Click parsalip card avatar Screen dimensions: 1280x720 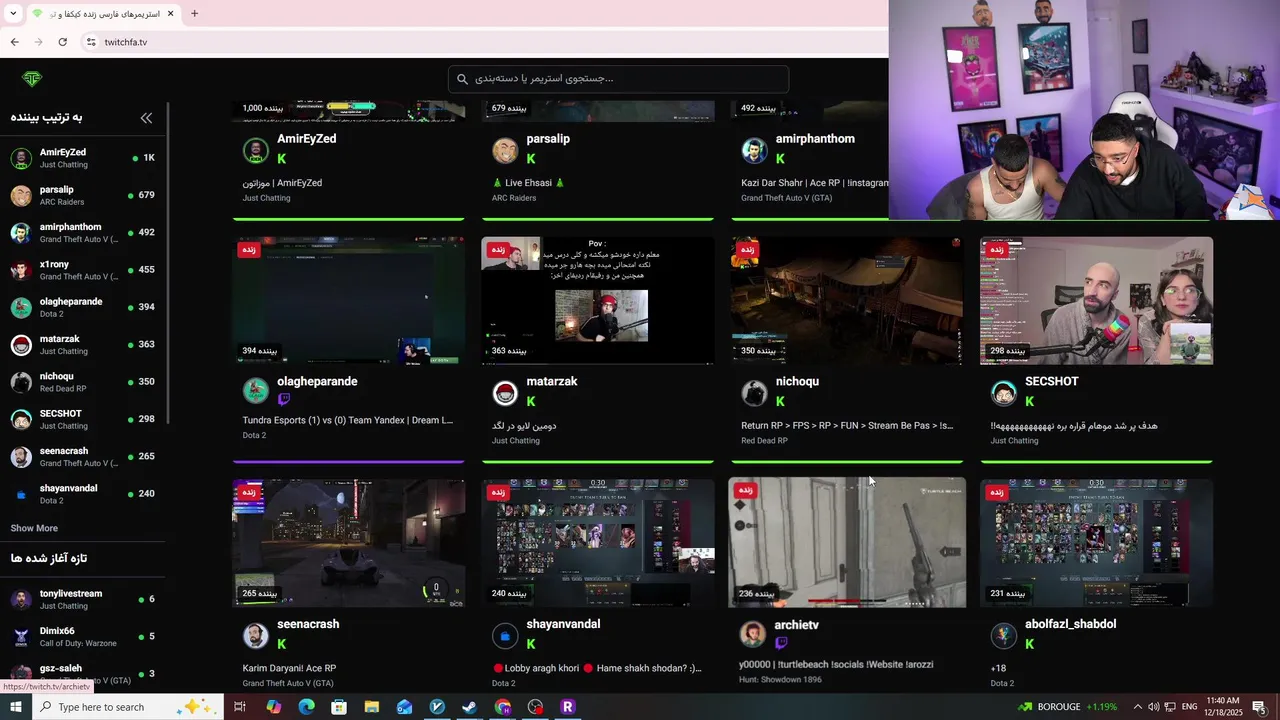pos(505,151)
